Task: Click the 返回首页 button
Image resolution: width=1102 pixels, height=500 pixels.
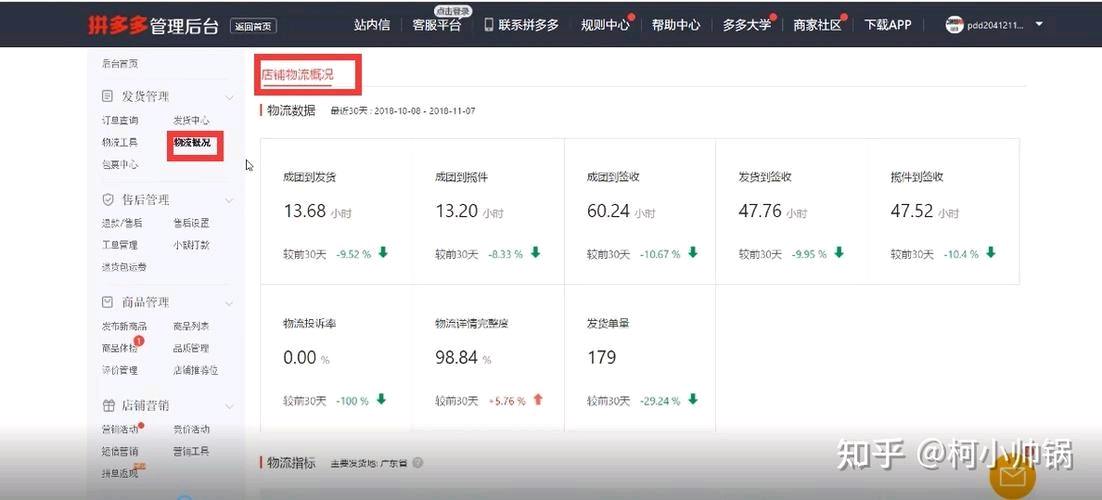Action: point(253,27)
